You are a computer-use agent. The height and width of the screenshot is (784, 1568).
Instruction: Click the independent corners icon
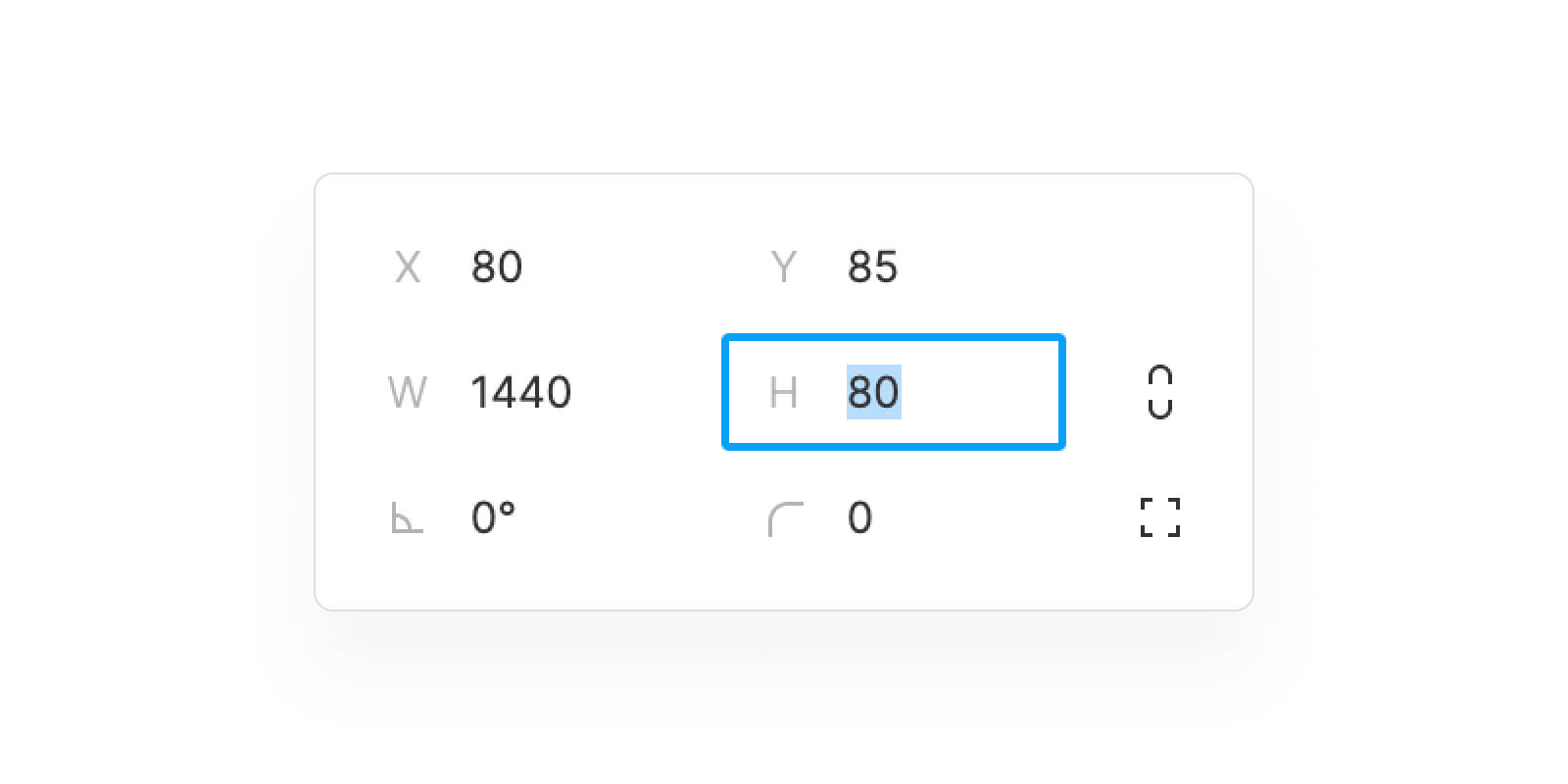click(1160, 517)
